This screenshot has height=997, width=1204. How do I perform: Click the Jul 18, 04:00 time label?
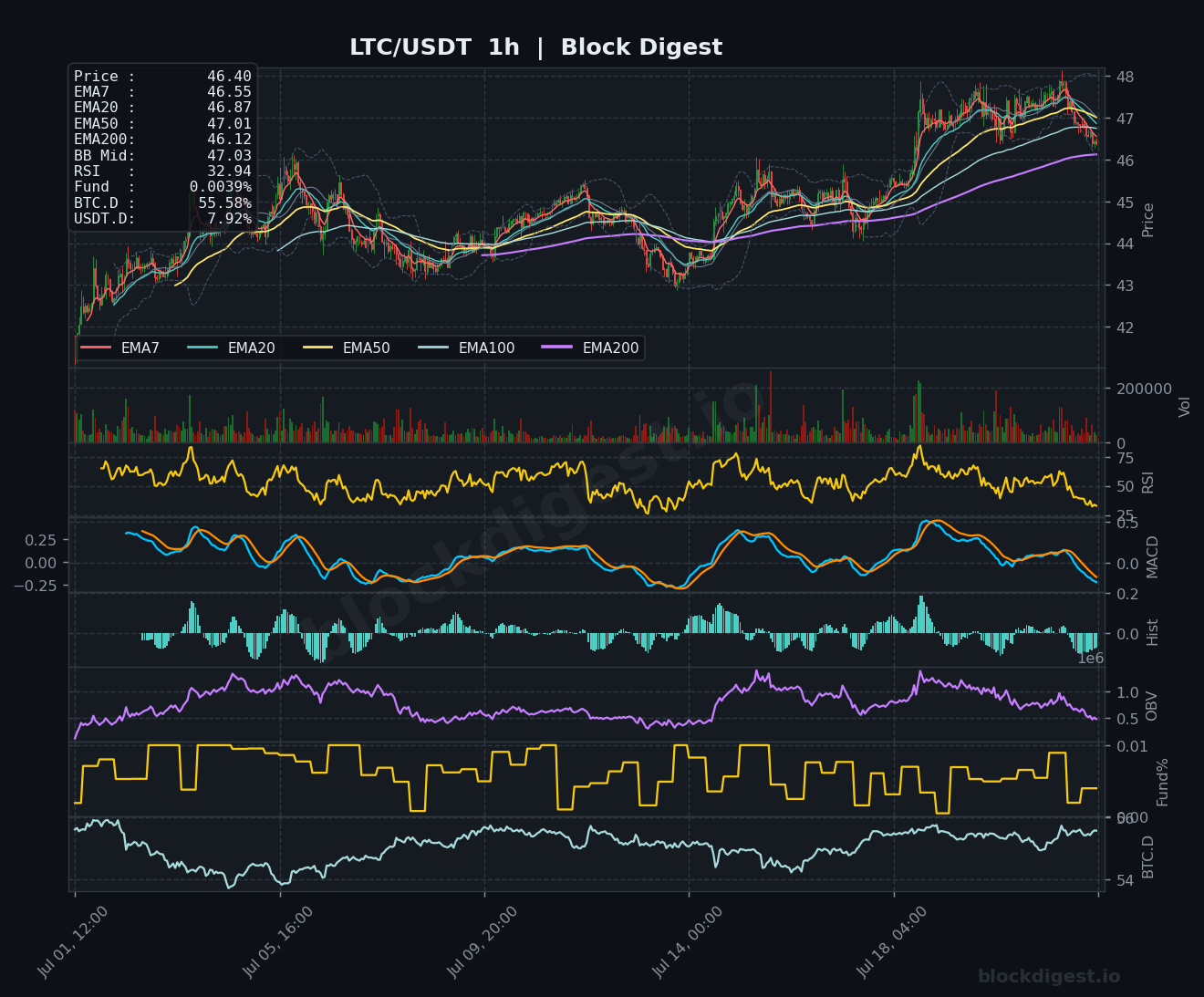tap(894, 941)
